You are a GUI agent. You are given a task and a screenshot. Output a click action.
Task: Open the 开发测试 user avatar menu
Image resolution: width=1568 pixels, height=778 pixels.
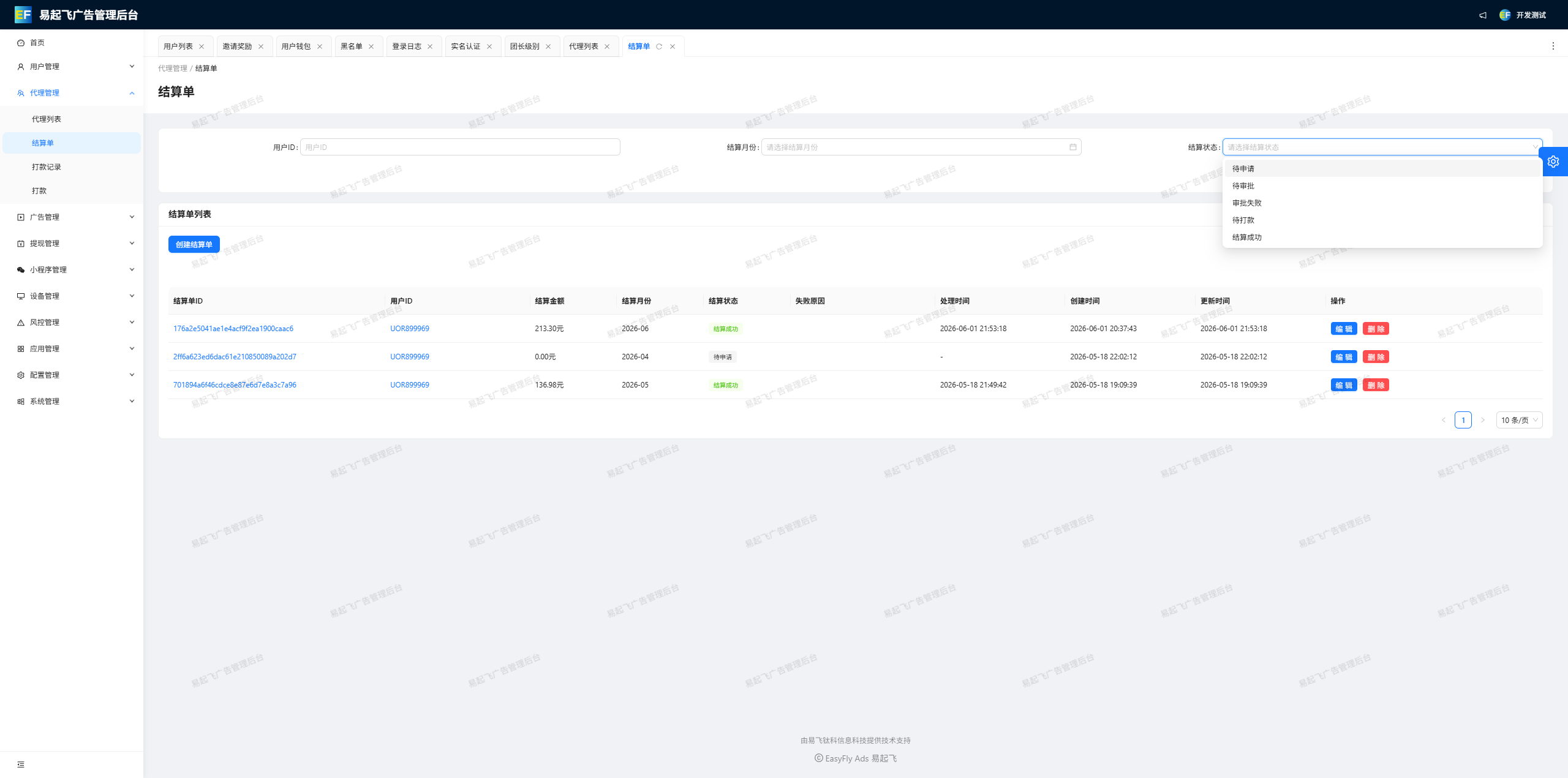point(1523,15)
